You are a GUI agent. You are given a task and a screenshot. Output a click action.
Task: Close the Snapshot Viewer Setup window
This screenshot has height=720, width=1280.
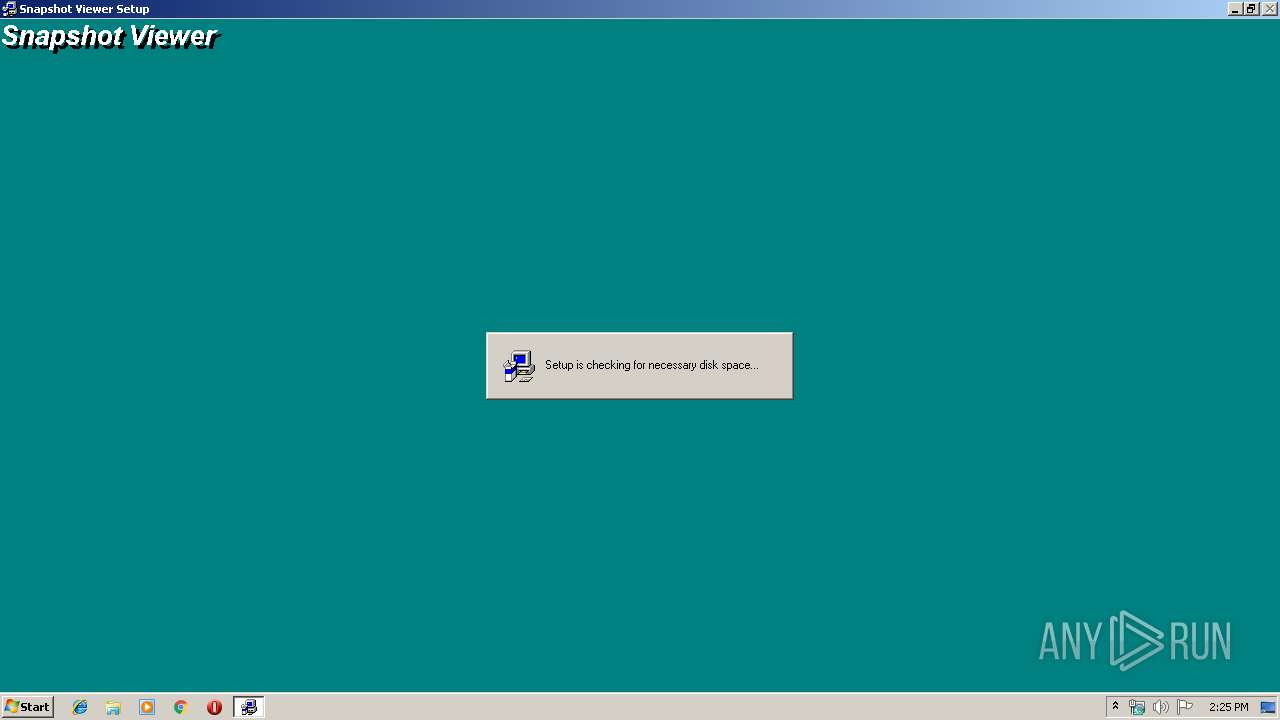click(x=1270, y=9)
